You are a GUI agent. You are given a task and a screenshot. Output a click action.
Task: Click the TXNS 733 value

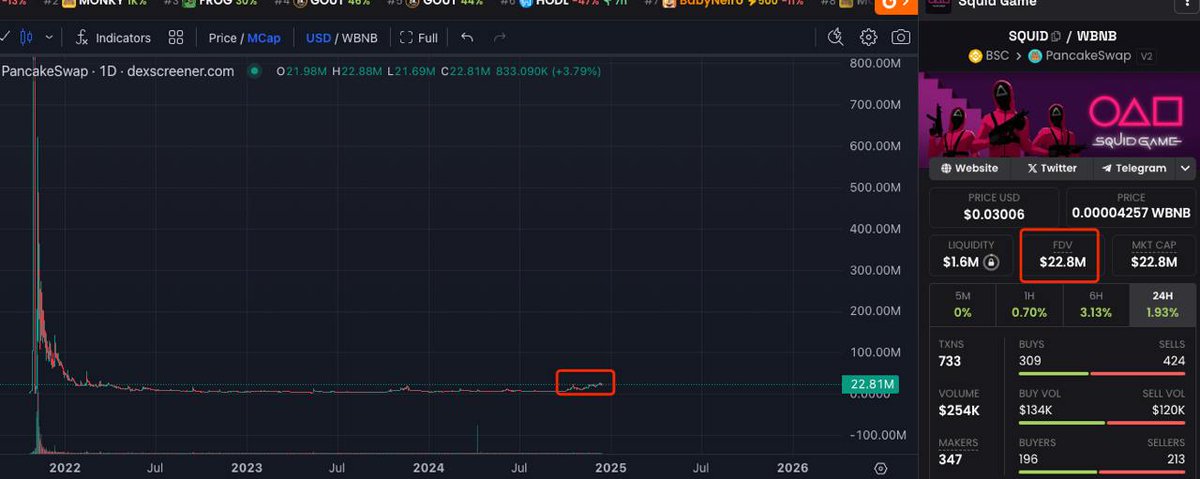click(951, 361)
